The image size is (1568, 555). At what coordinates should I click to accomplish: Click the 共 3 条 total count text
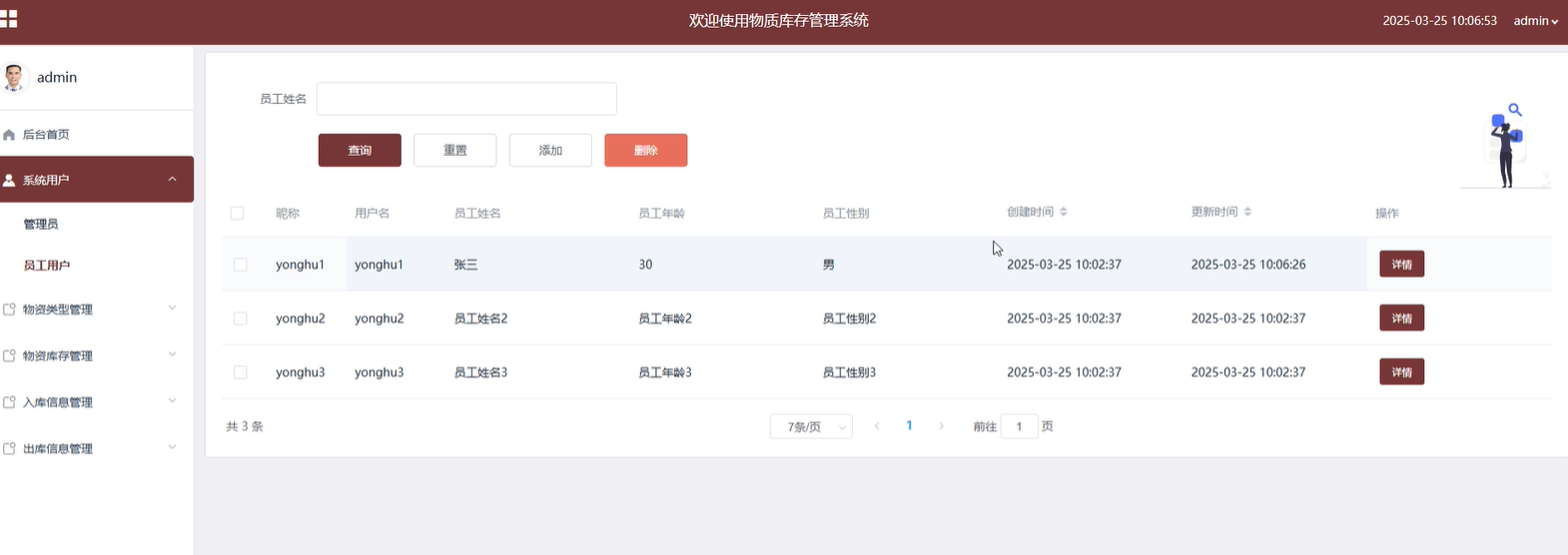click(x=245, y=426)
